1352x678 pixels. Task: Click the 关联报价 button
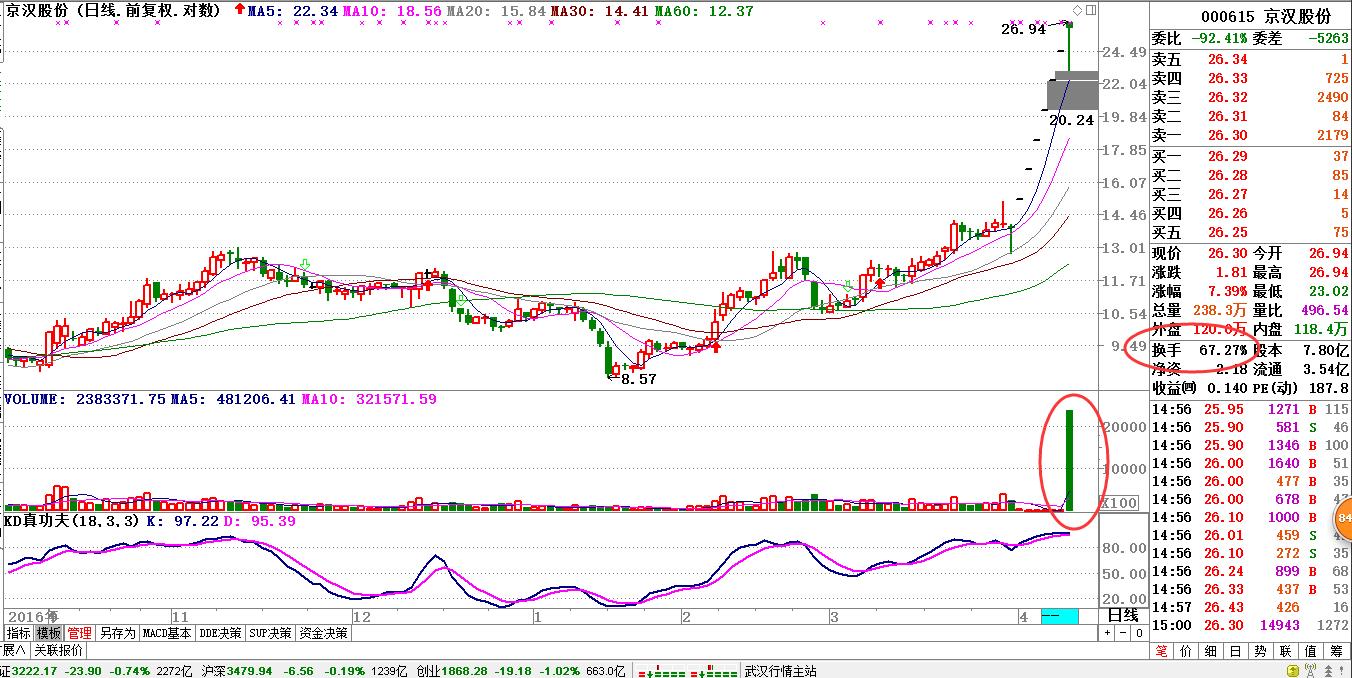click(x=59, y=650)
